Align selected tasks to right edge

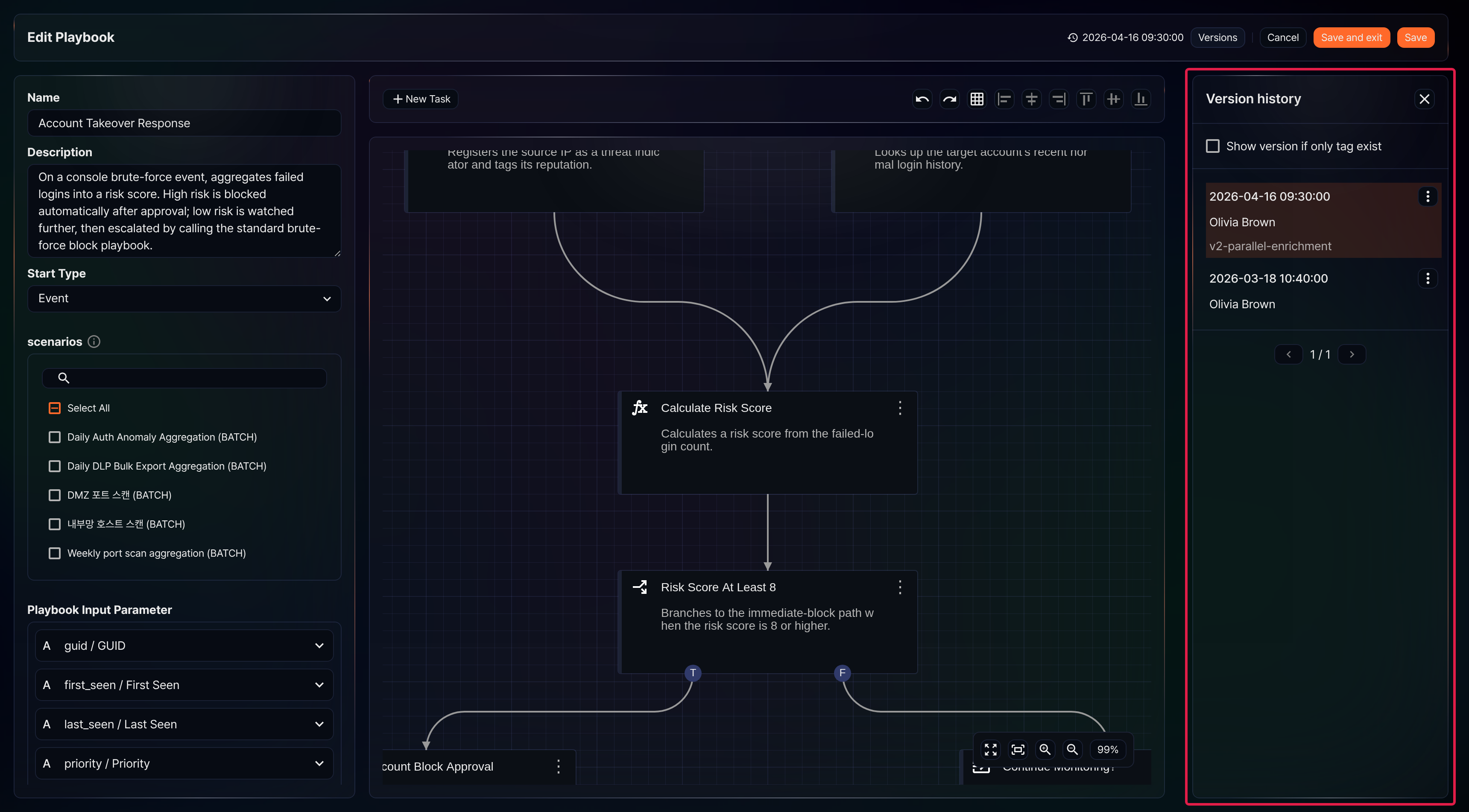[x=1059, y=99]
